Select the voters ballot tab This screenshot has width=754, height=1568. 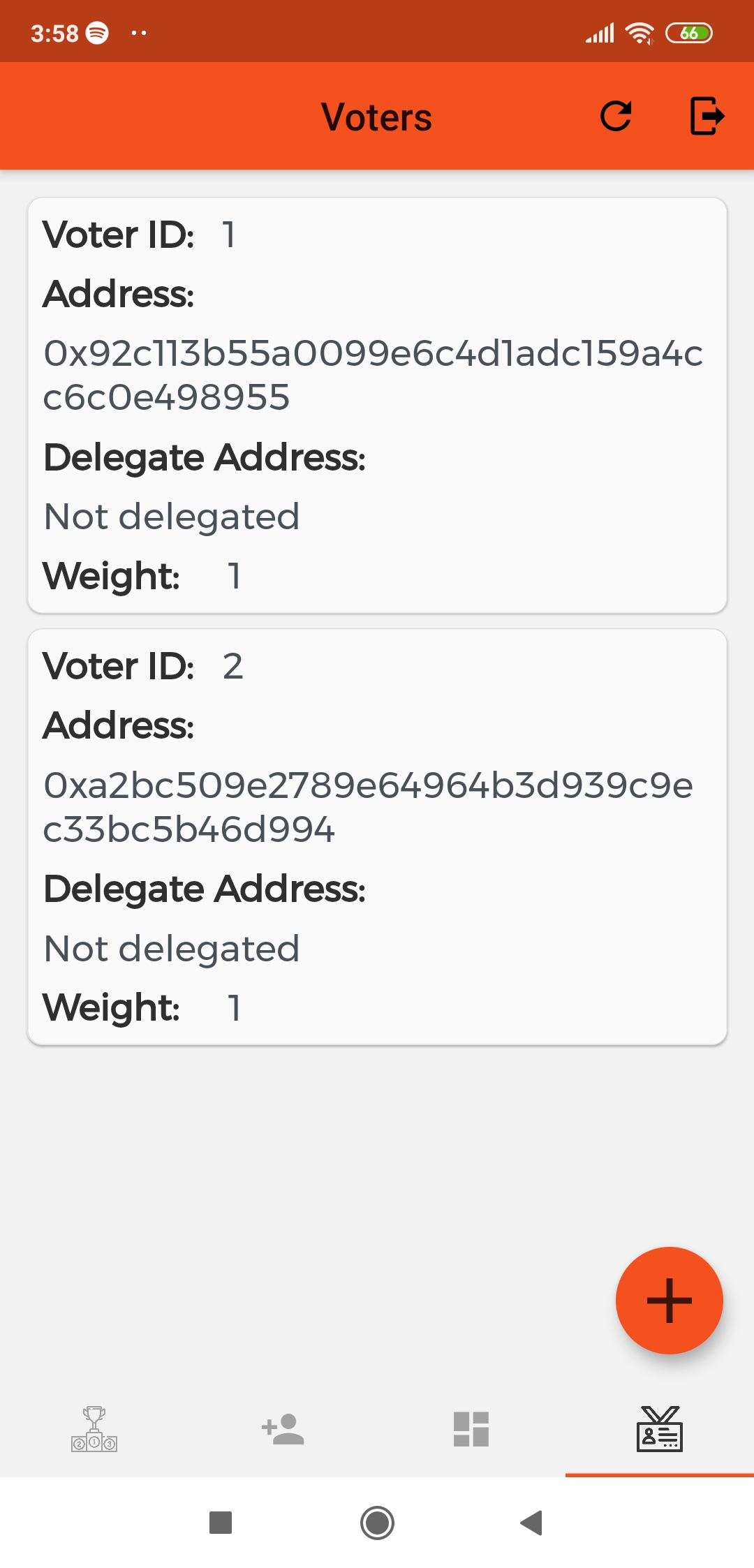click(x=660, y=1428)
